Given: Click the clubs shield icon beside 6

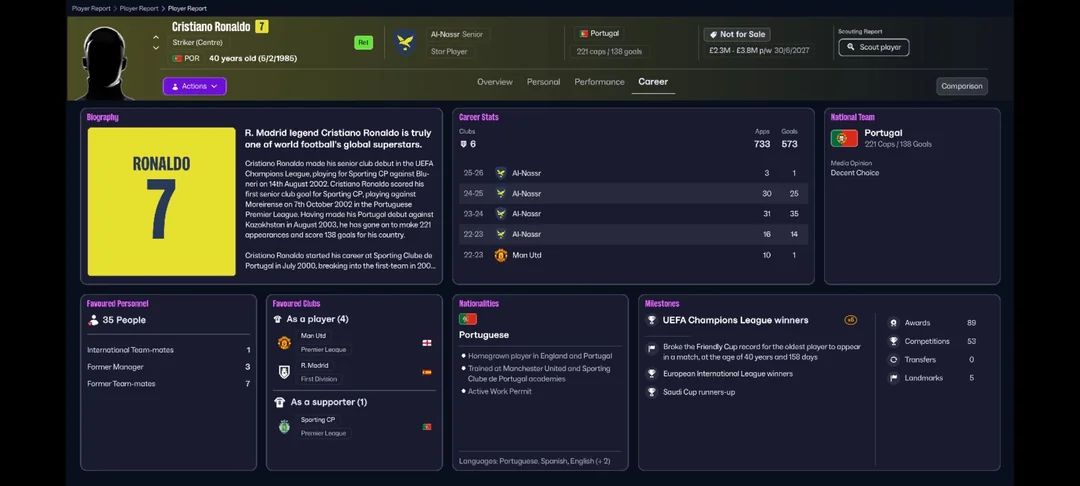Looking at the screenshot, I should [463, 144].
